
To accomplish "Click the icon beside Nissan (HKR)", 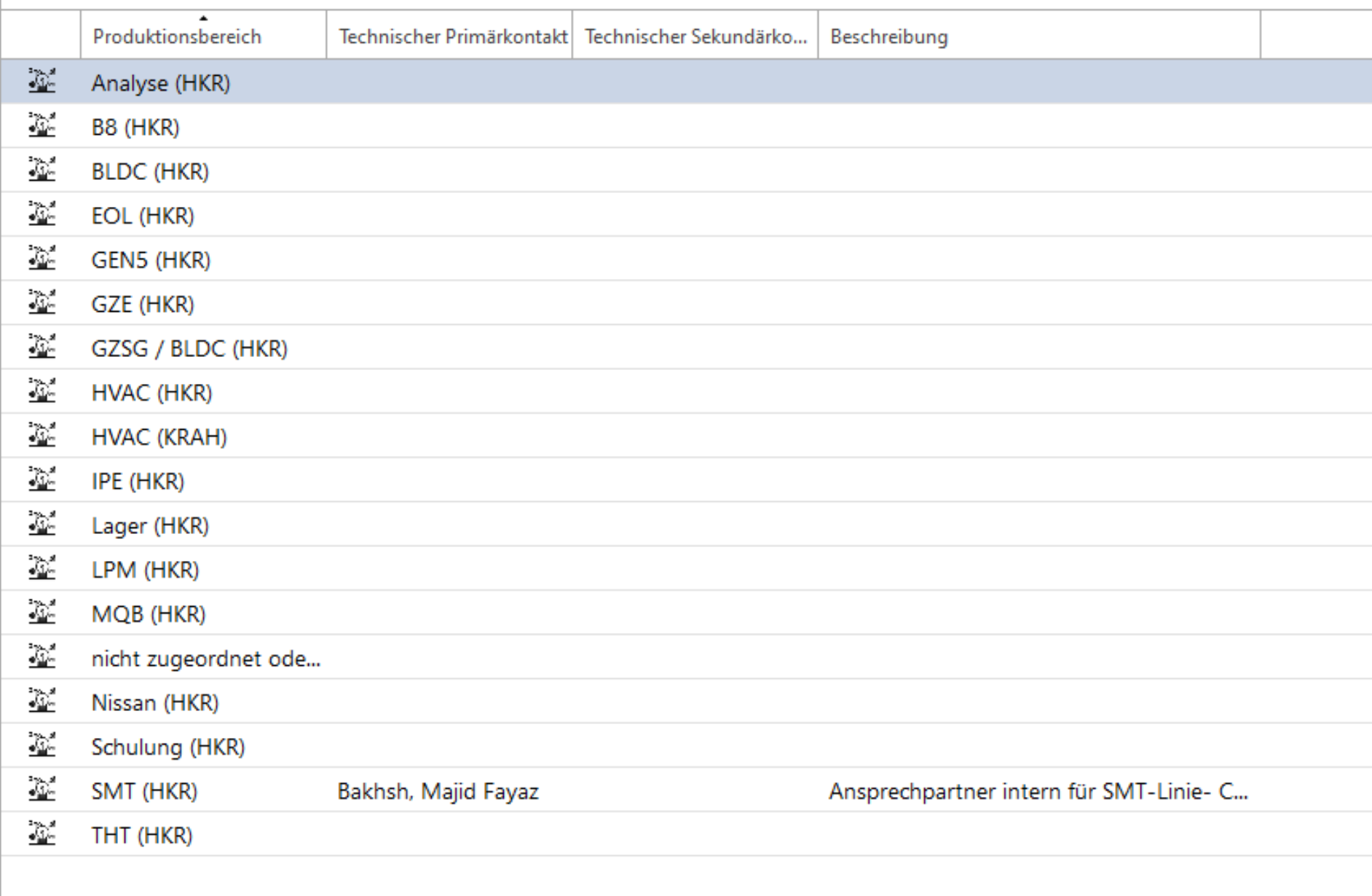I will (x=42, y=700).
